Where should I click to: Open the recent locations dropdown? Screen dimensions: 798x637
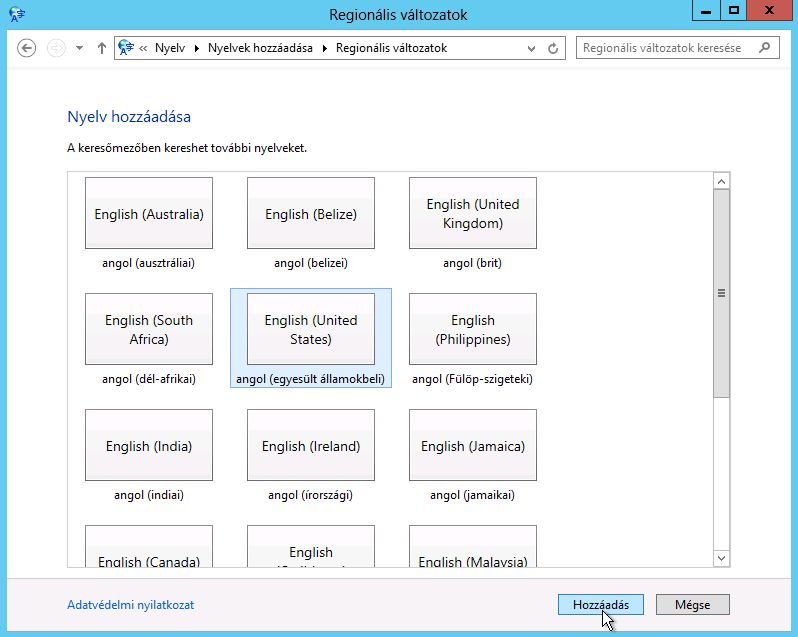tap(79, 48)
